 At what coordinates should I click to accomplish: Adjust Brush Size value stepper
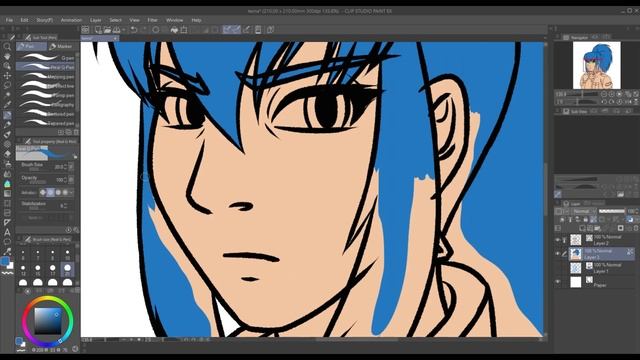pos(65,167)
